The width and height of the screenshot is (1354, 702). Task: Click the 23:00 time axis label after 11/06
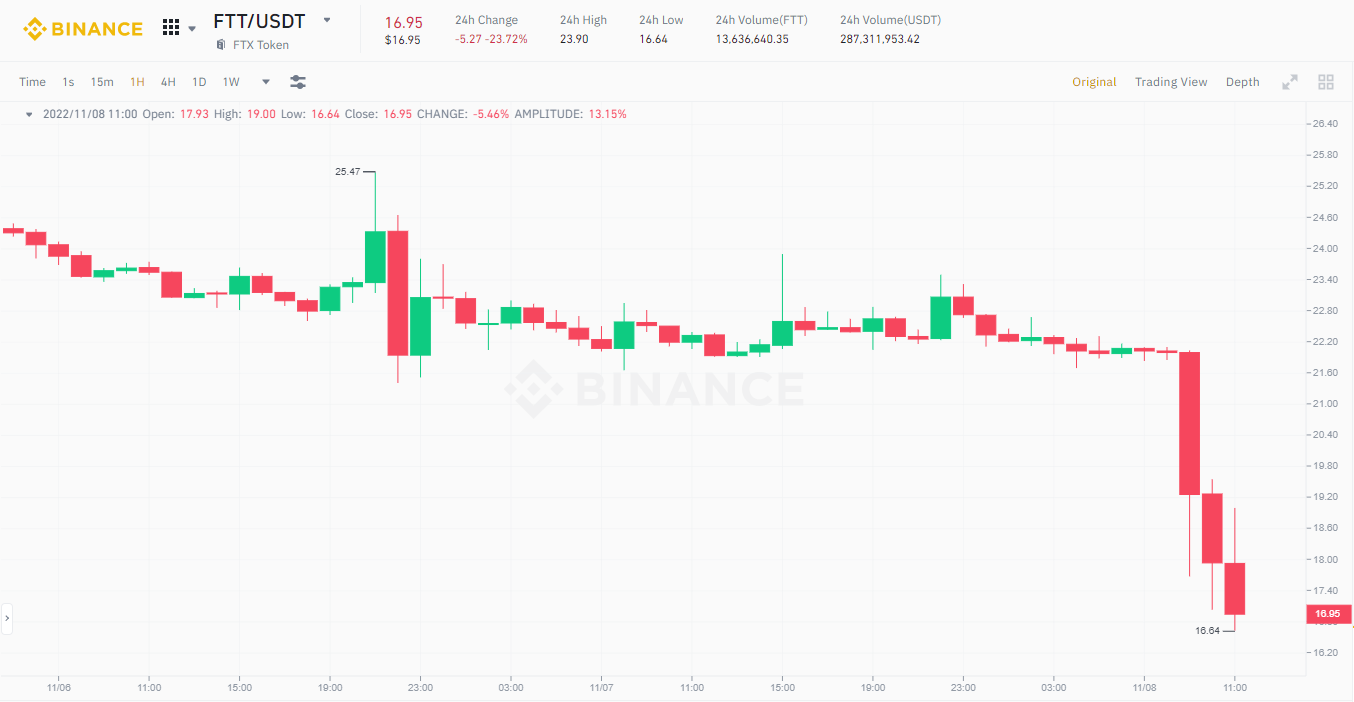point(420,688)
